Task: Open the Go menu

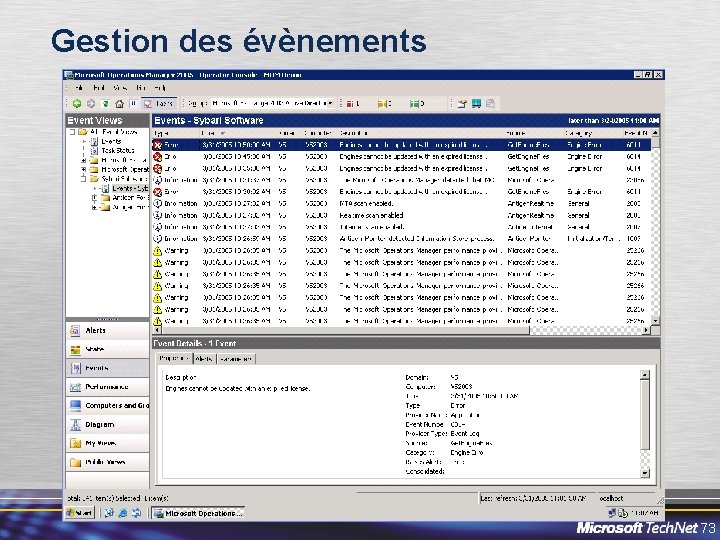Action: coord(141,87)
